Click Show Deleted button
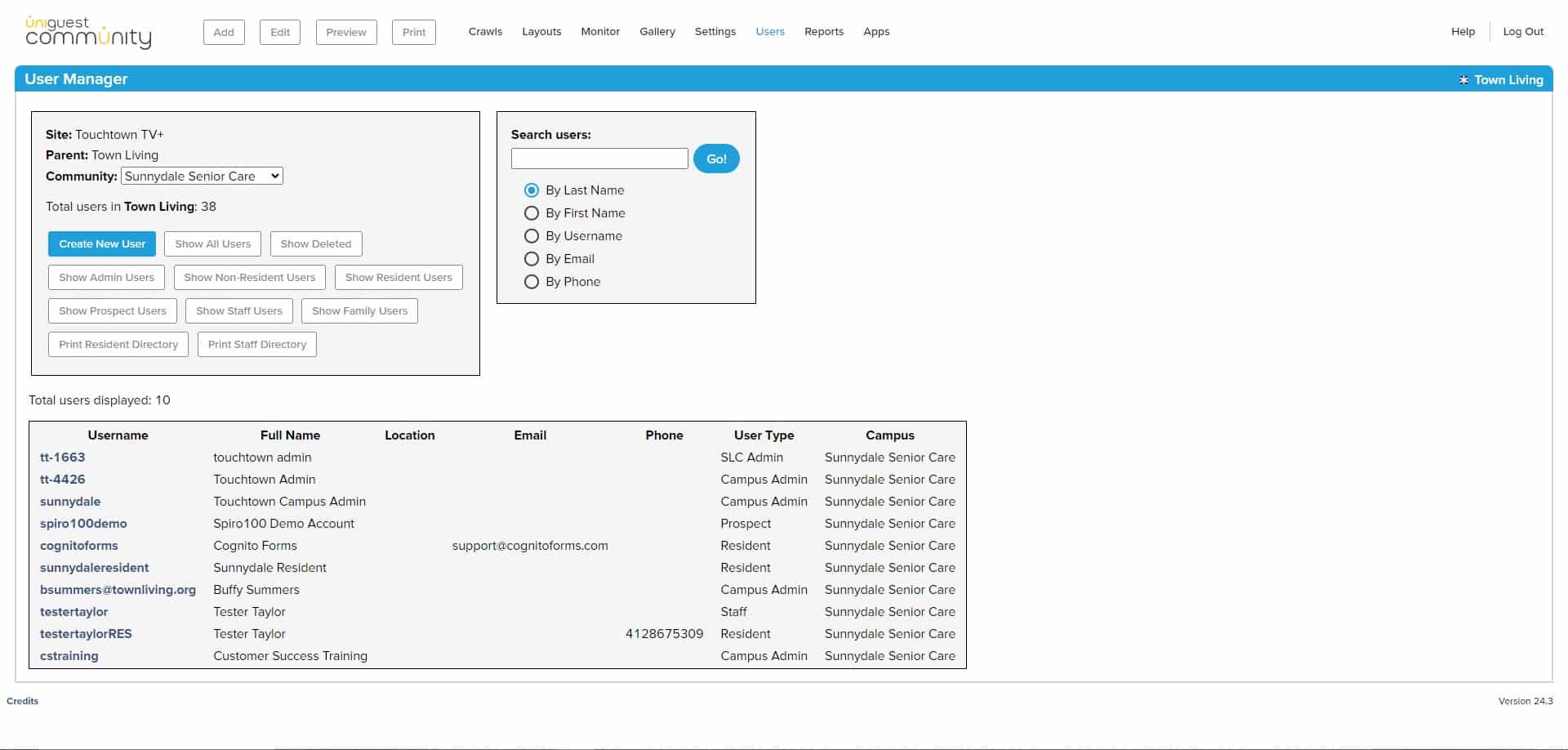This screenshot has width=1568, height=750. tap(316, 243)
